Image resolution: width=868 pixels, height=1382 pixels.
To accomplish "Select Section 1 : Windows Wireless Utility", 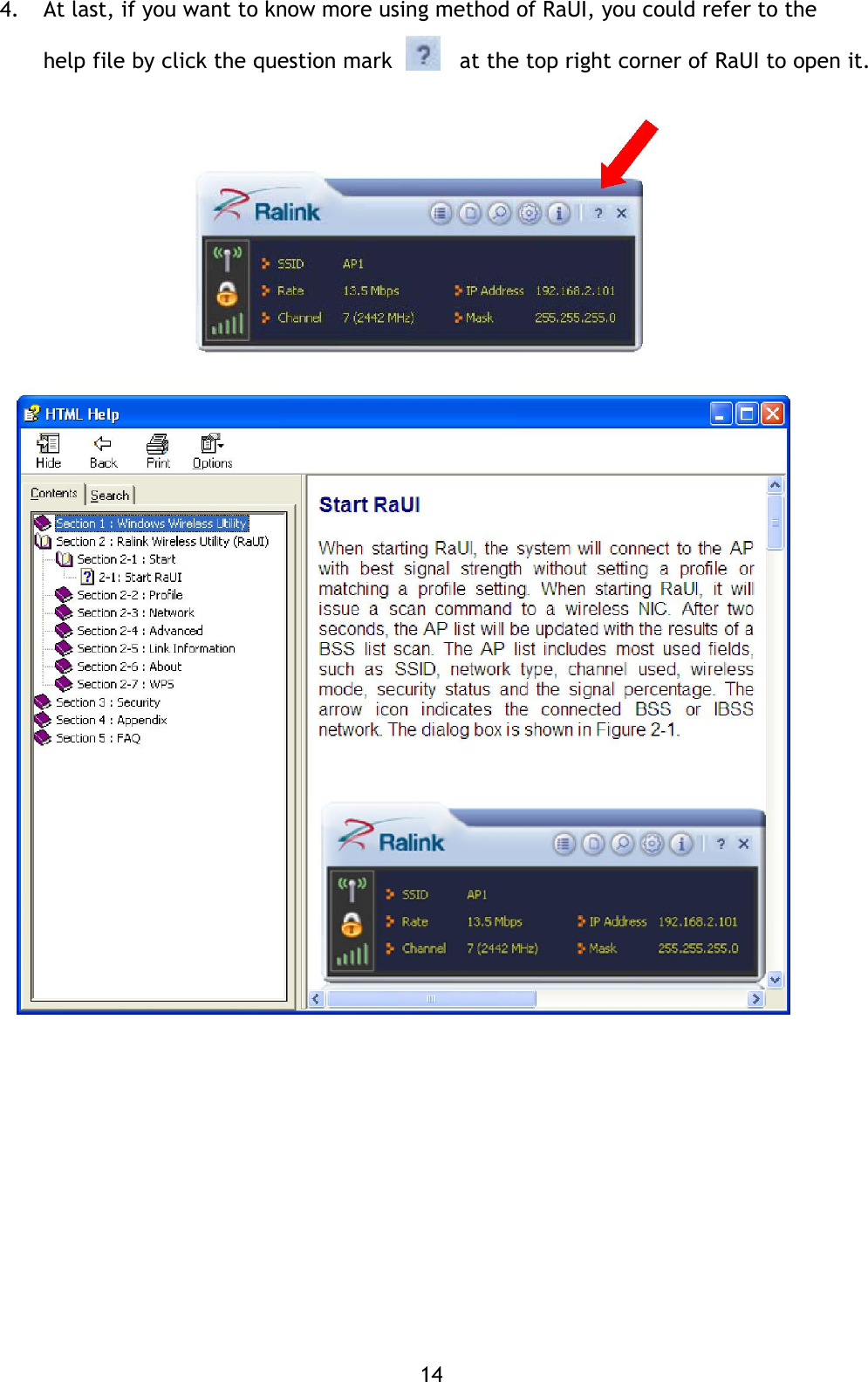I will [152, 523].
